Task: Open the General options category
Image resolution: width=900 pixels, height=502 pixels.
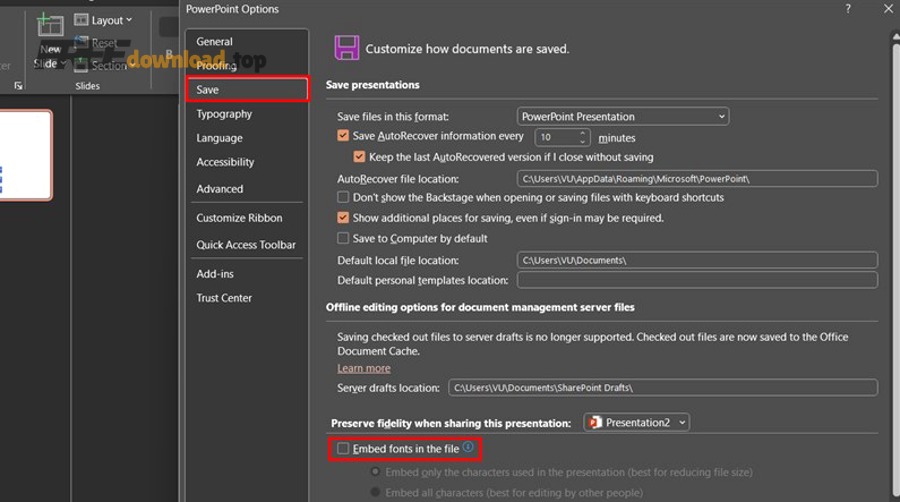Action: tap(247, 41)
